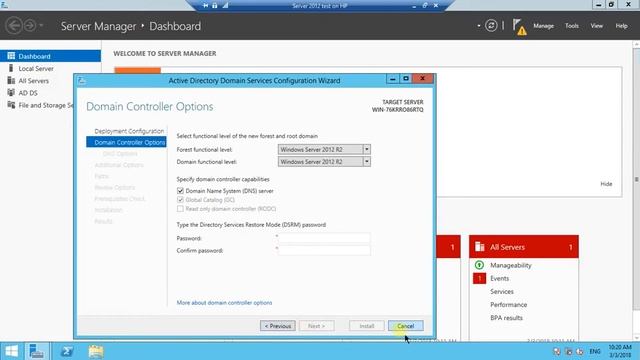This screenshot has width=640, height=360.
Task: Click the back navigation arrow in Server Manager
Action: tap(13, 26)
